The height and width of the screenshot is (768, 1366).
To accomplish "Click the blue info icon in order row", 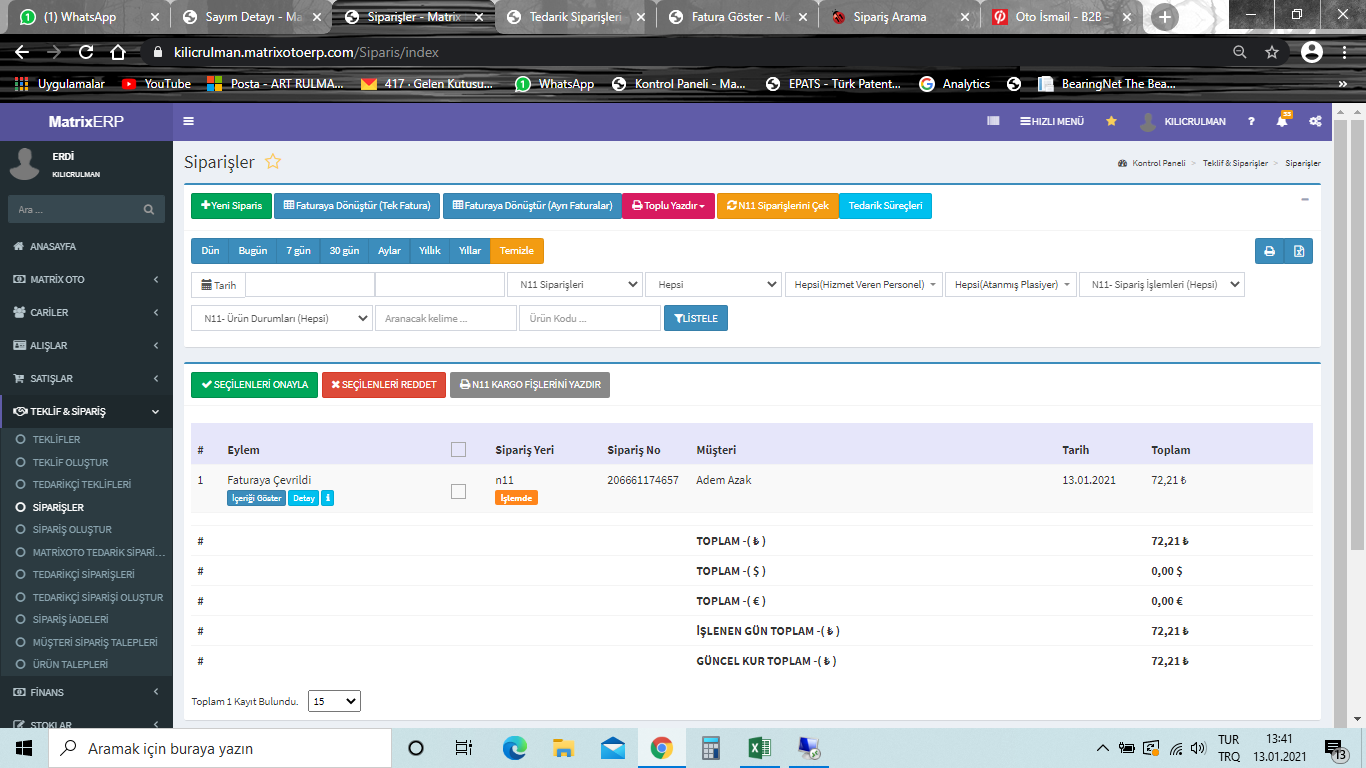I will tap(328, 498).
